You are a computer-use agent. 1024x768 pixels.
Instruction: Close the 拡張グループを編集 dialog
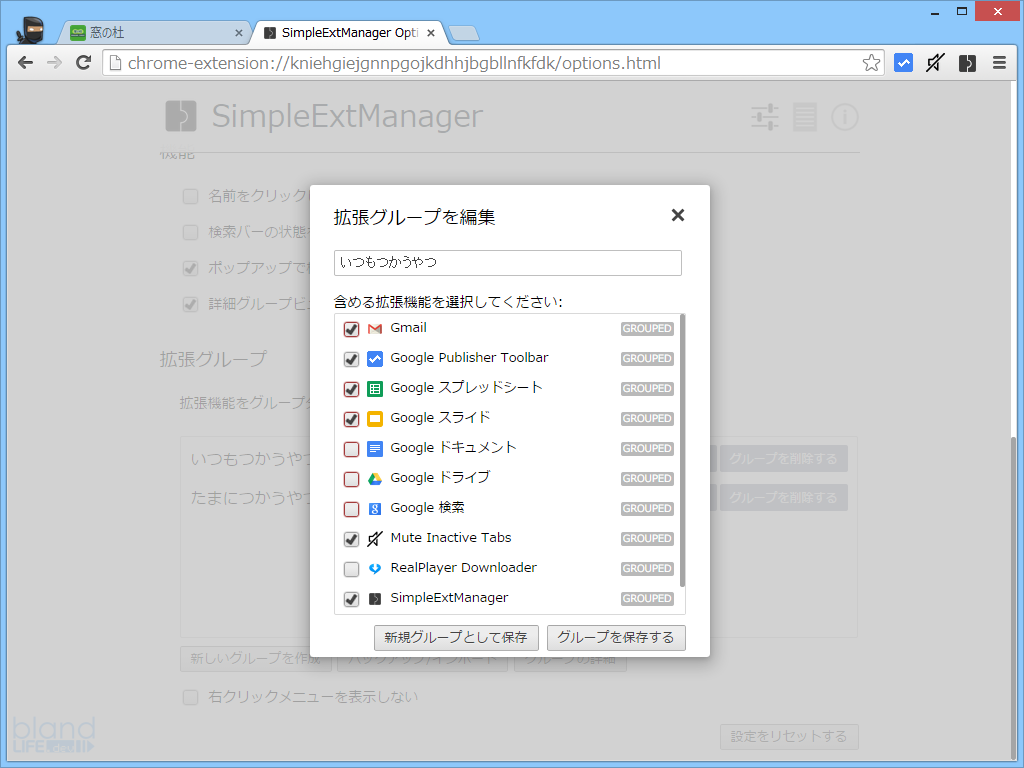pos(678,215)
